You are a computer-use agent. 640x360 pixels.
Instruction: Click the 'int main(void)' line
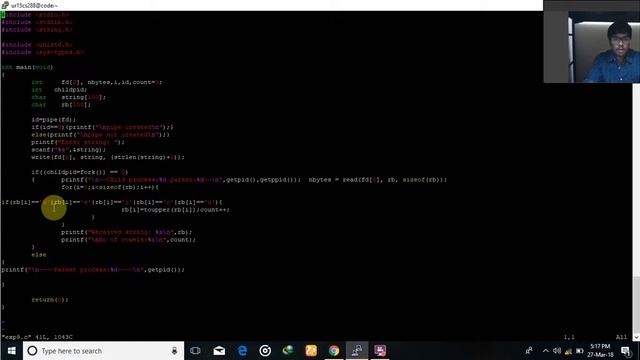(x=27, y=67)
